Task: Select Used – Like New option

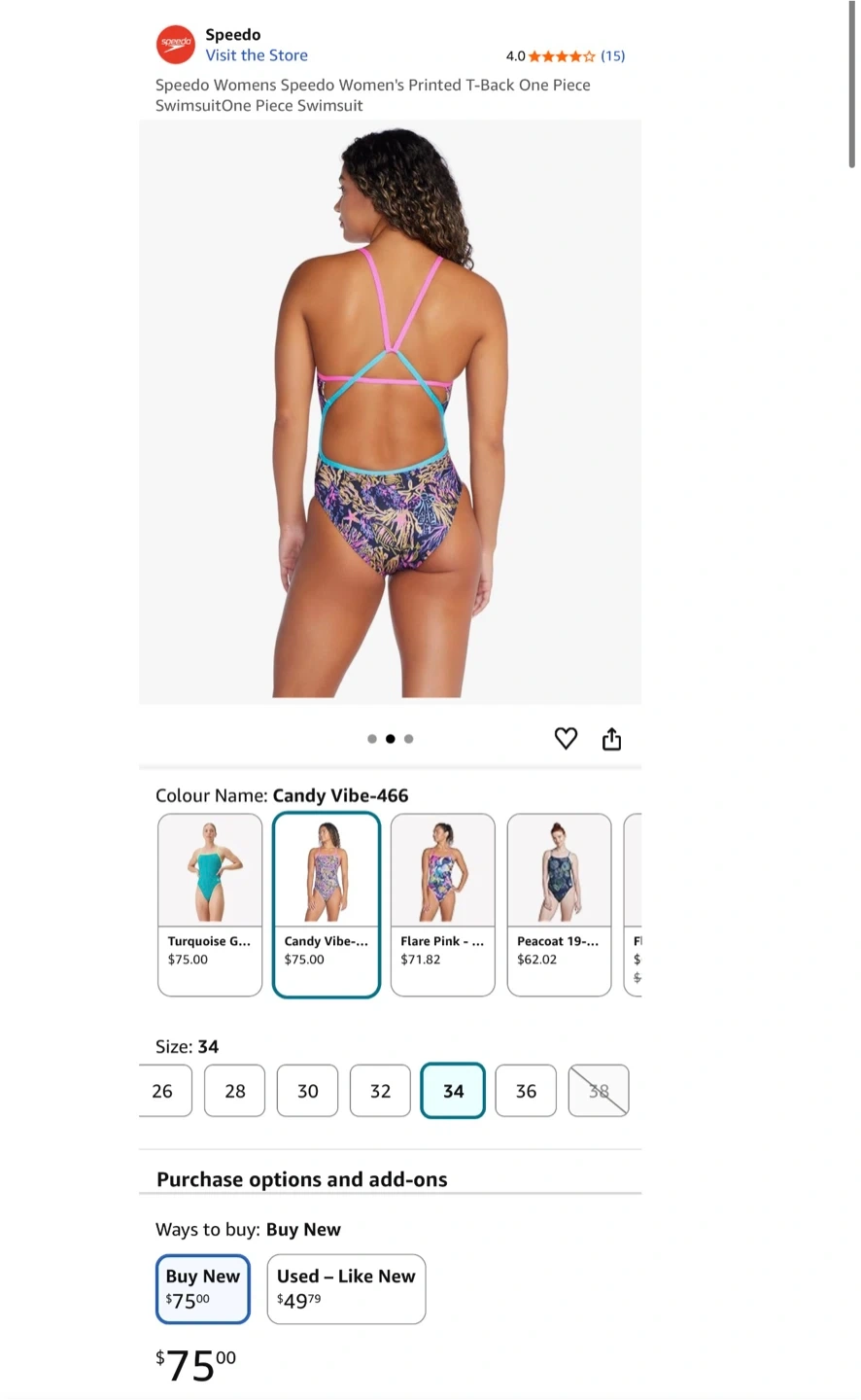Action: tap(346, 1289)
